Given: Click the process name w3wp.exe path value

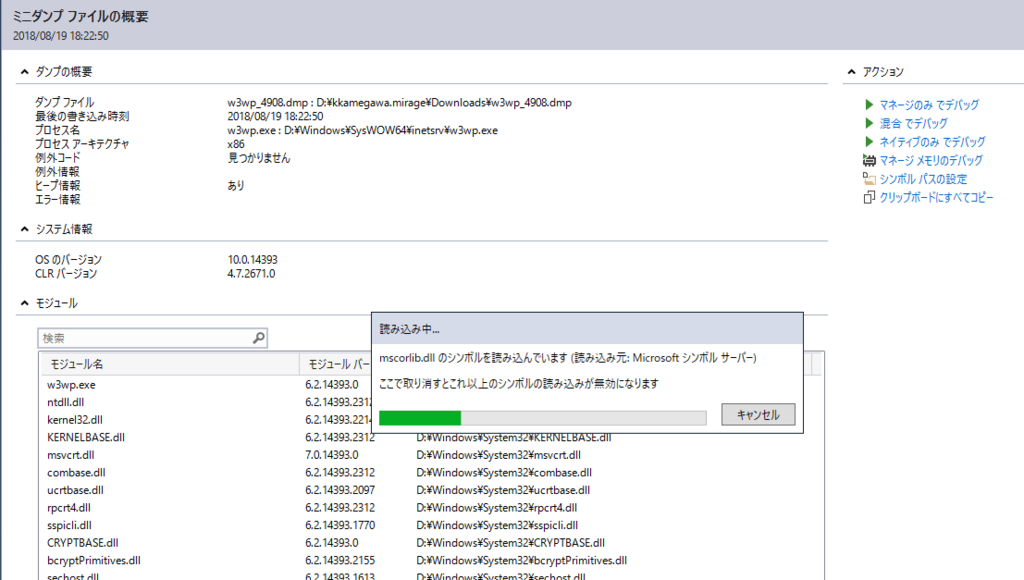Looking at the screenshot, I should click(x=362, y=131).
